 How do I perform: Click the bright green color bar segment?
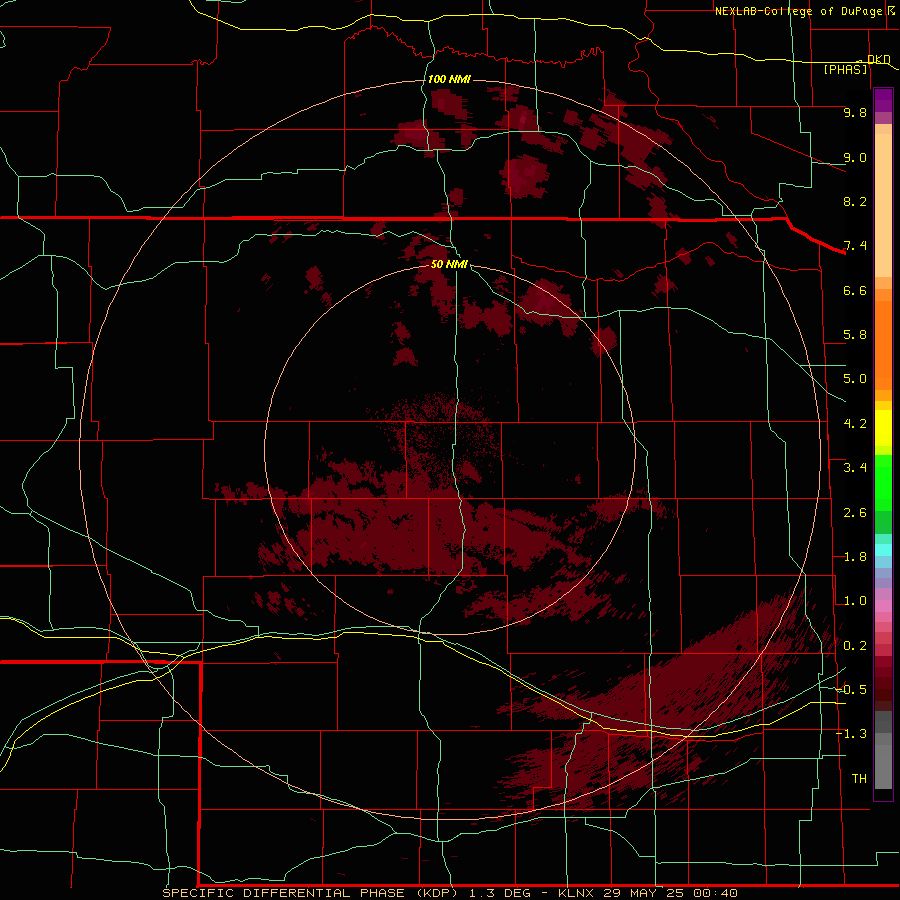pyautogui.click(x=883, y=483)
